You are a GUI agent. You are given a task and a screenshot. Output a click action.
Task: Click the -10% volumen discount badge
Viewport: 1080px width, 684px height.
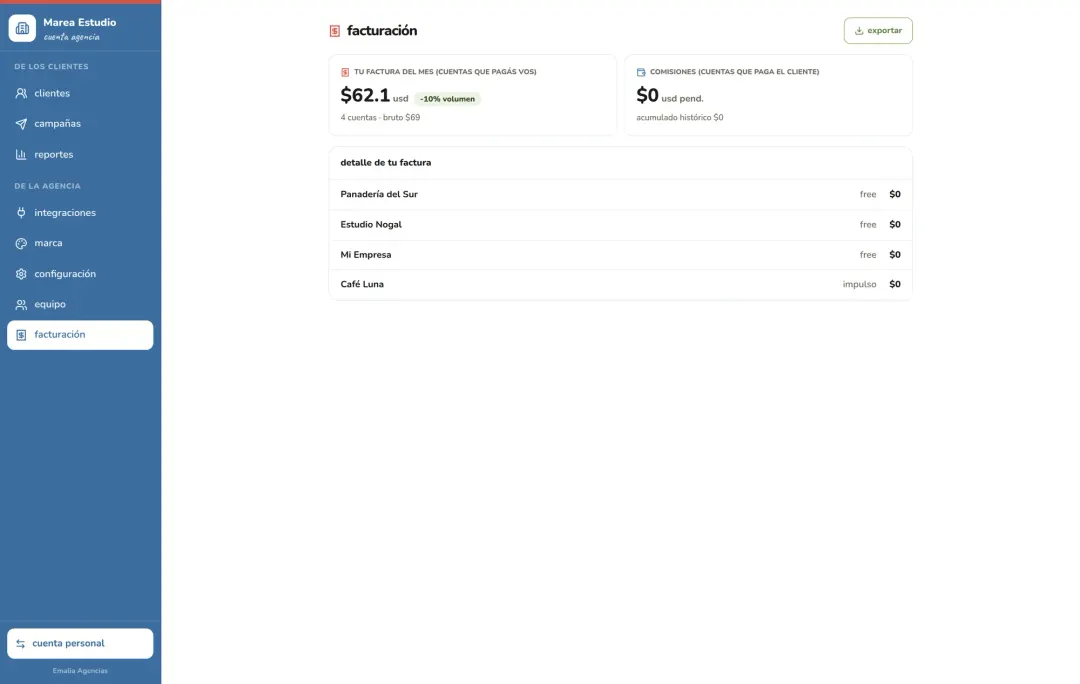tap(448, 99)
